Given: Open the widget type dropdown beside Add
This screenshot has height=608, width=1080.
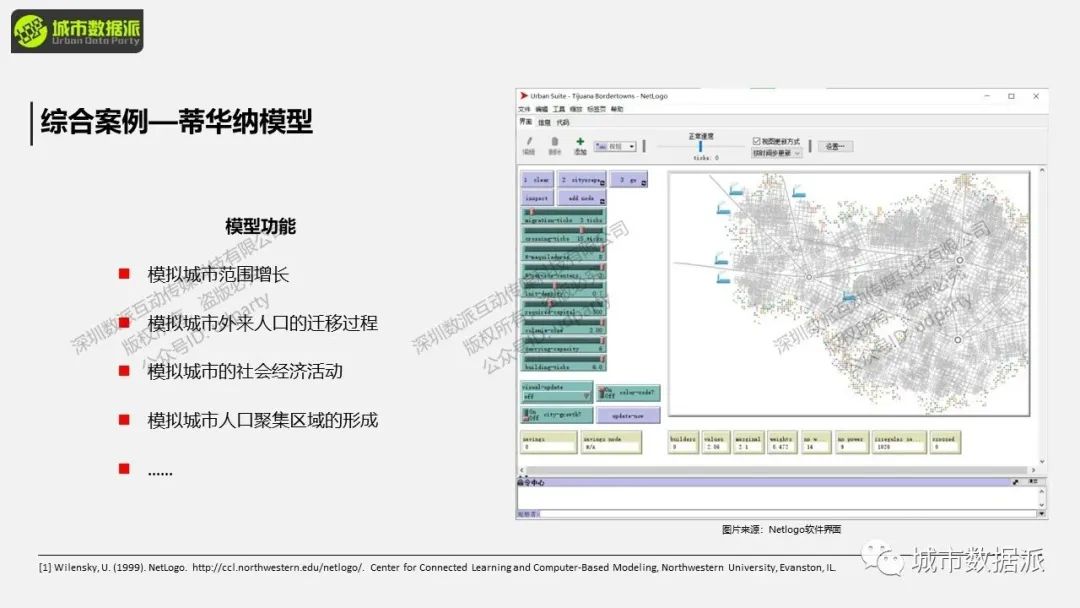Looking at the screenshot, I should [615, 146].
